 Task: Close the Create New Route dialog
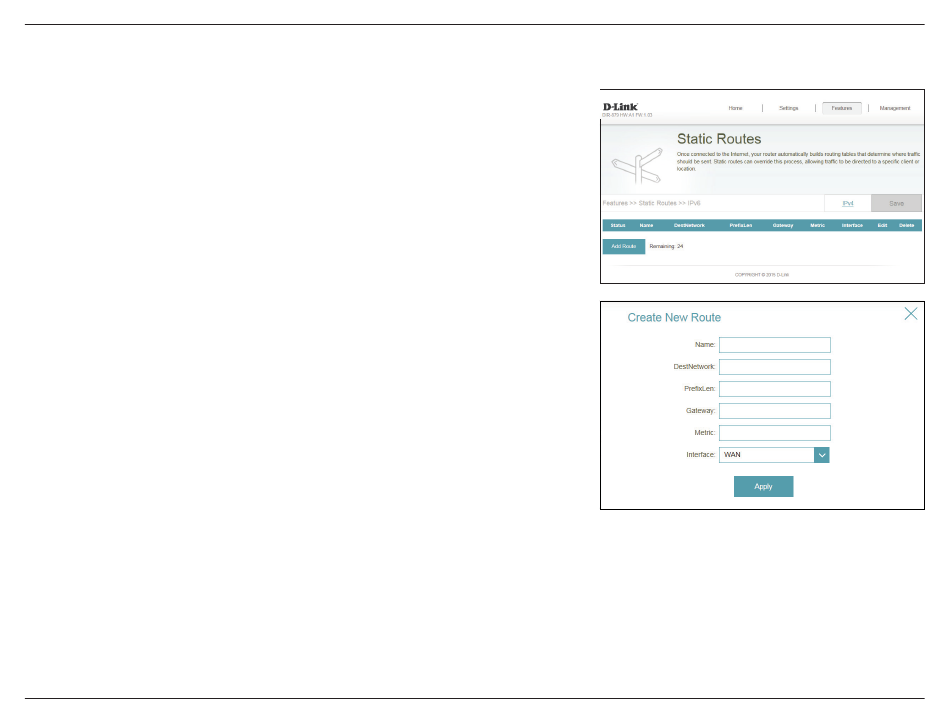911,313
